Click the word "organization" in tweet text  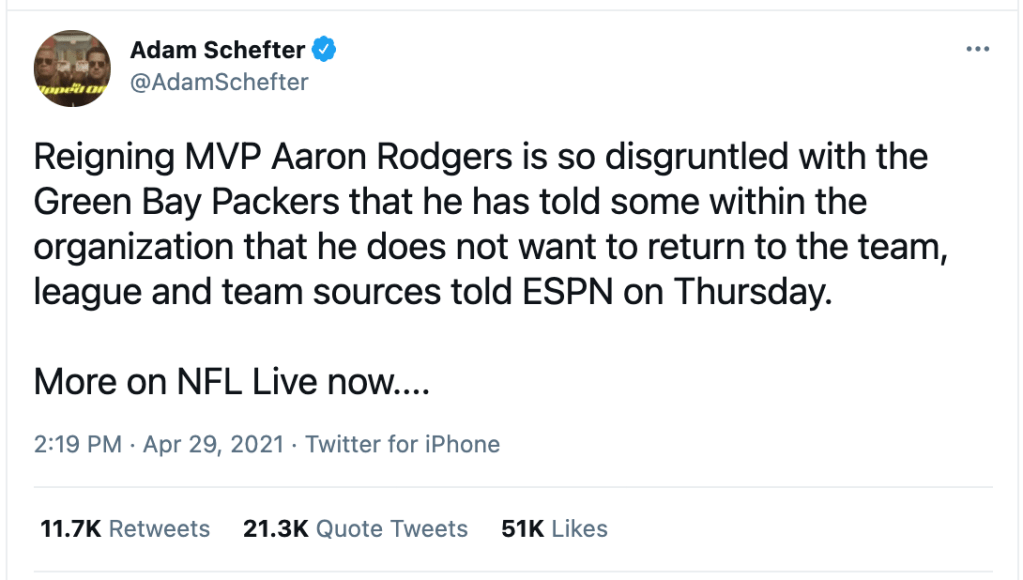click(x=135, y=248)
